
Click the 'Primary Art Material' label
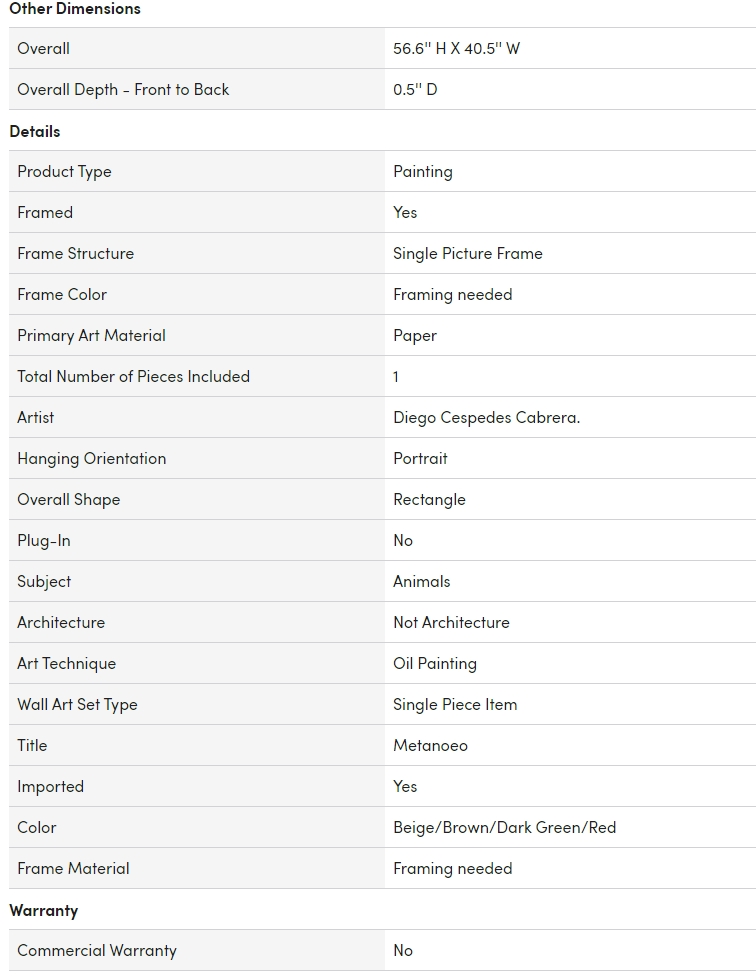coord(91,335)
